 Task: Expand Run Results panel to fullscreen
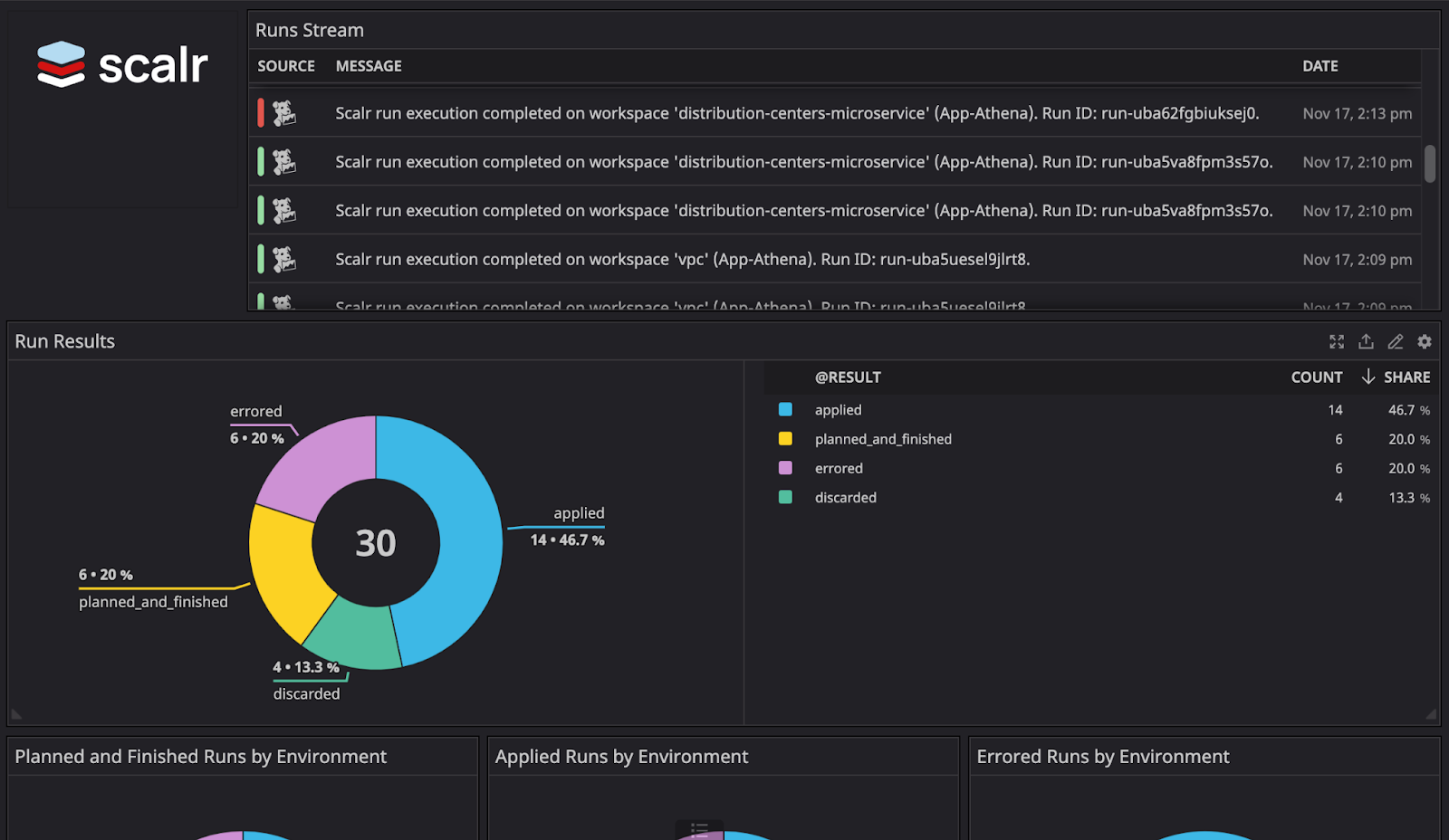[1337, 341]
